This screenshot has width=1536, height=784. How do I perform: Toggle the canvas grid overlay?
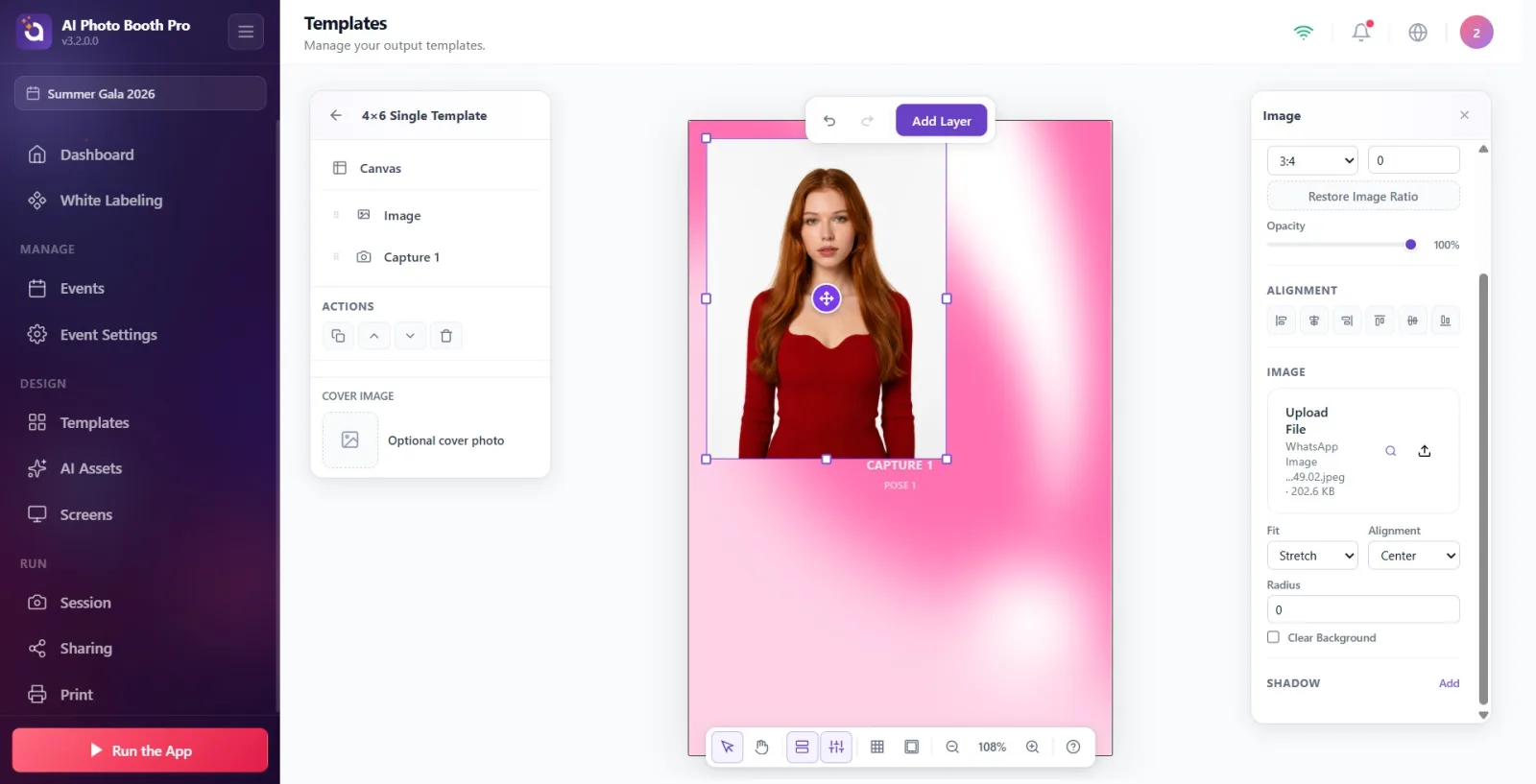(877, 747)
